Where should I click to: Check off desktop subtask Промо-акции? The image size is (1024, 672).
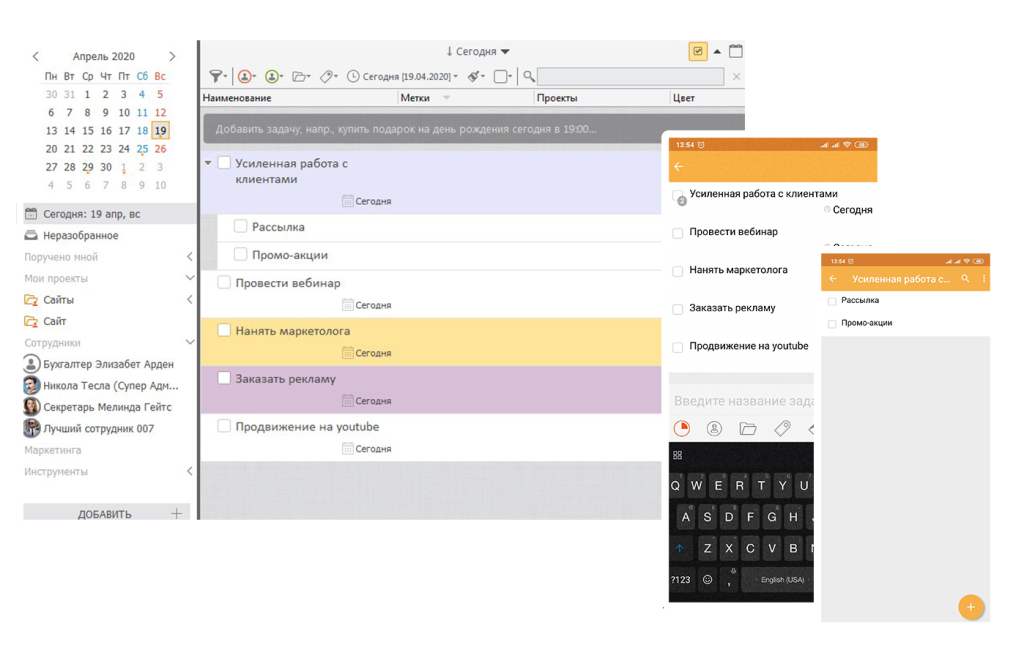[x=240, y=254]
